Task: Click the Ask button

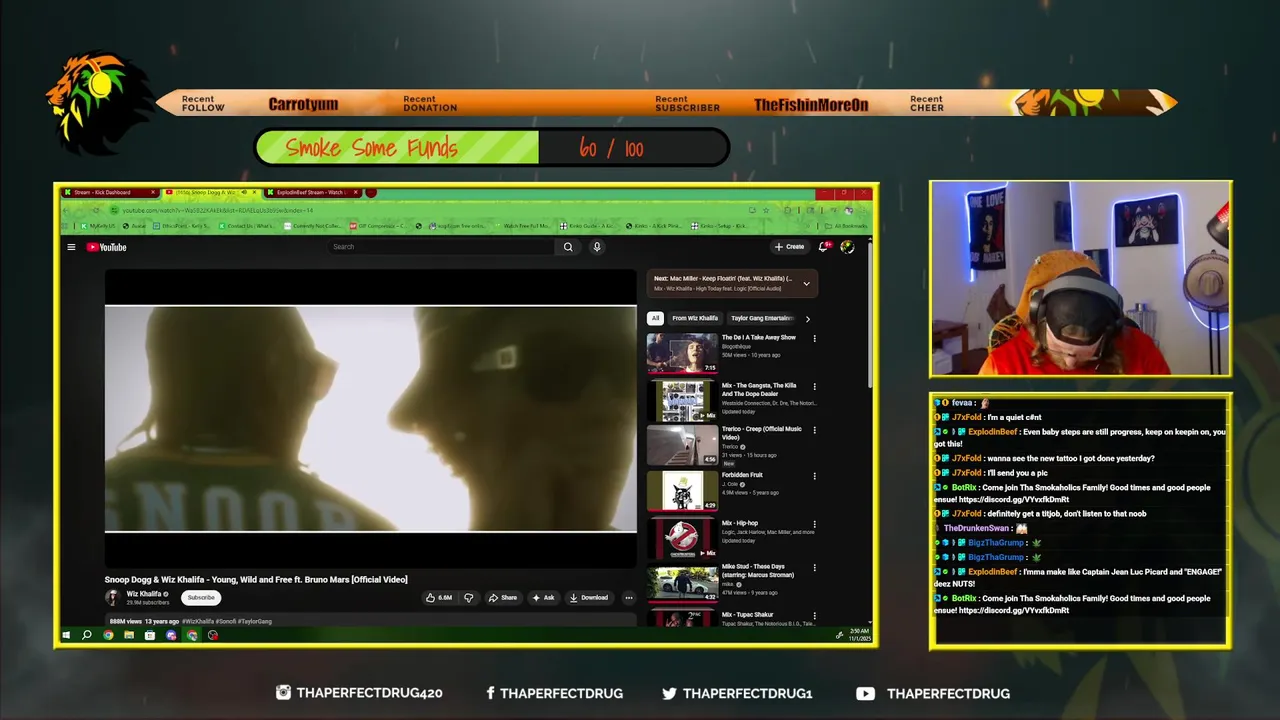Action: point(543,598)
